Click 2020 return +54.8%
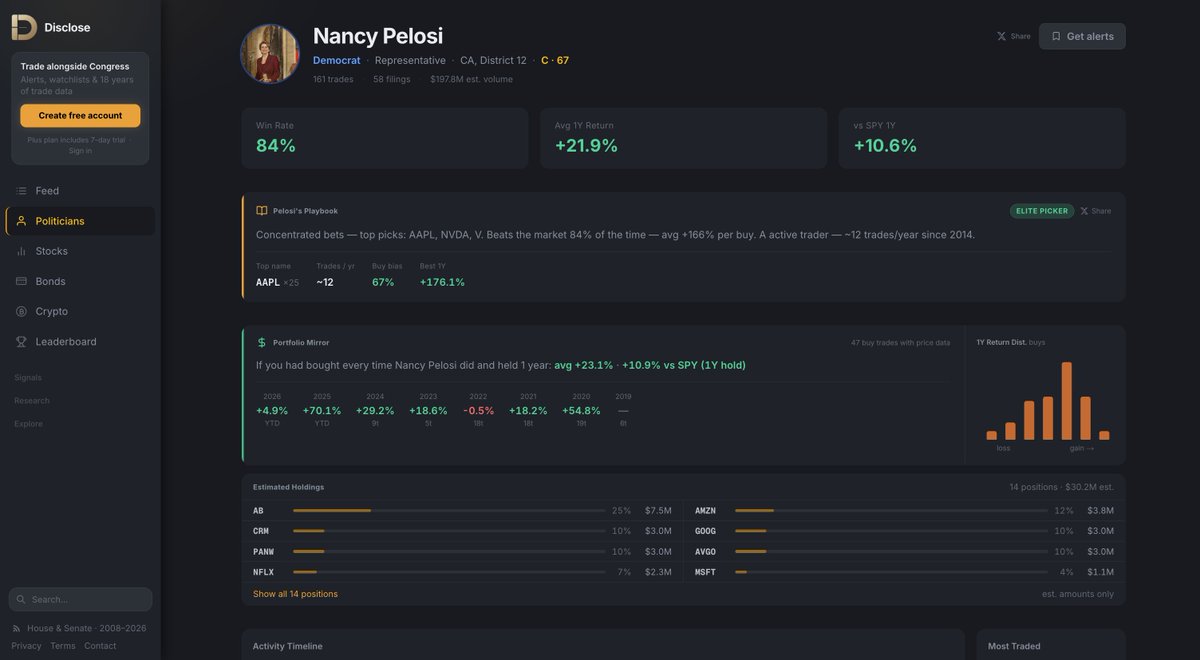This screenshot has width=1200, height=660. point(581,411)
